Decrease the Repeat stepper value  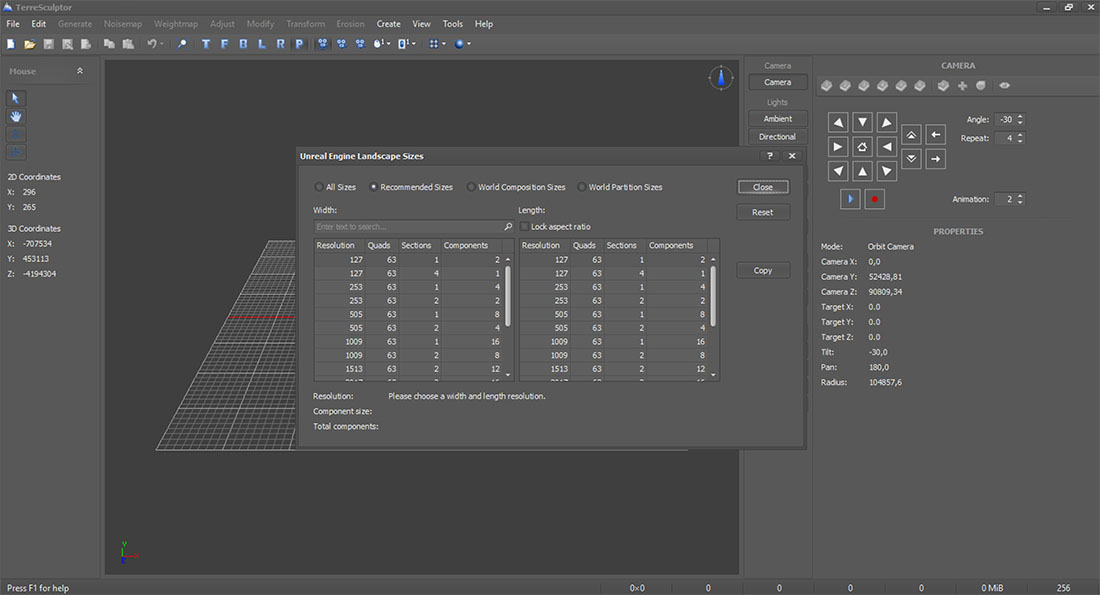[1020, 141]
